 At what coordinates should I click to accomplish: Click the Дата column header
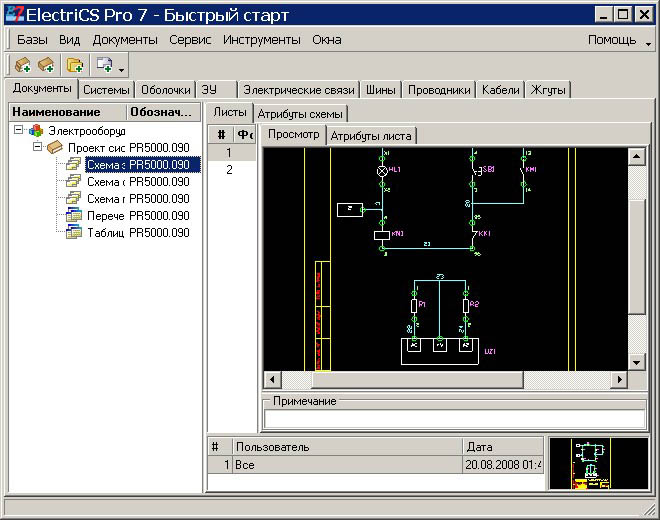[x=503, y=447]
